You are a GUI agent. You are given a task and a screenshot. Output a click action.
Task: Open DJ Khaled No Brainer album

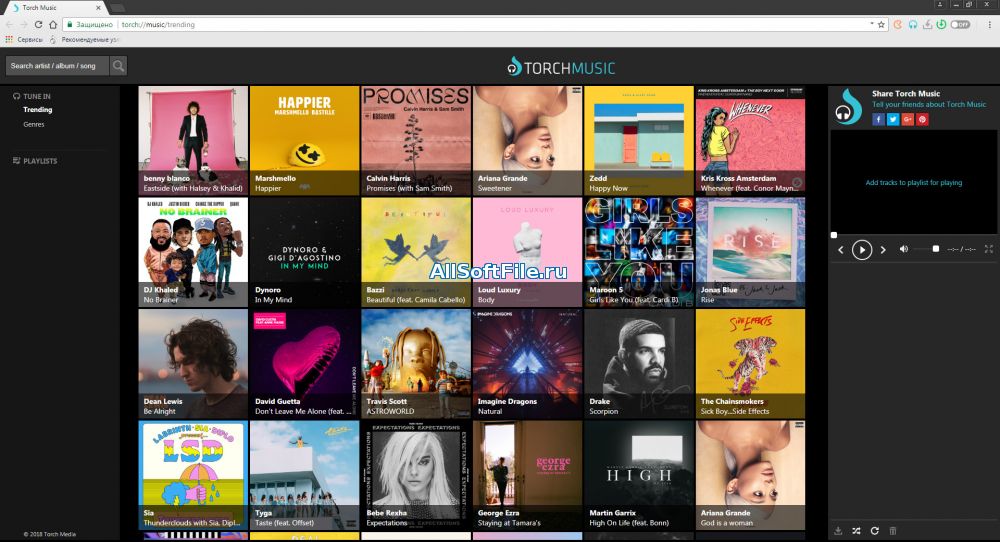[193, 252]
